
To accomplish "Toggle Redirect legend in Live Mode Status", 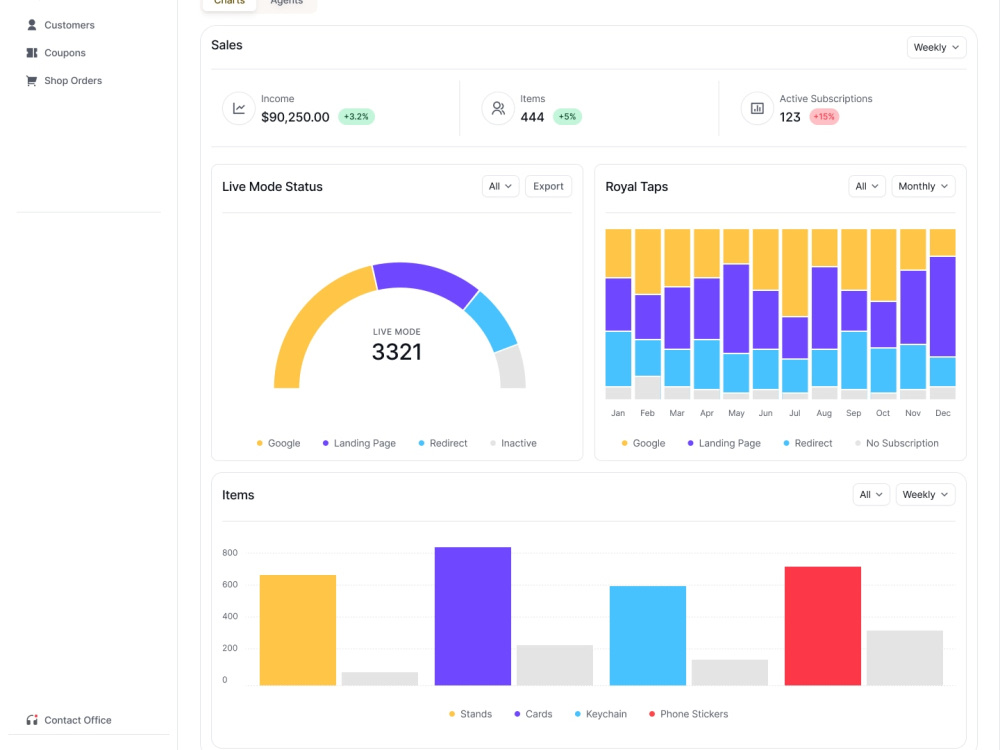I will tap(443, 443).
